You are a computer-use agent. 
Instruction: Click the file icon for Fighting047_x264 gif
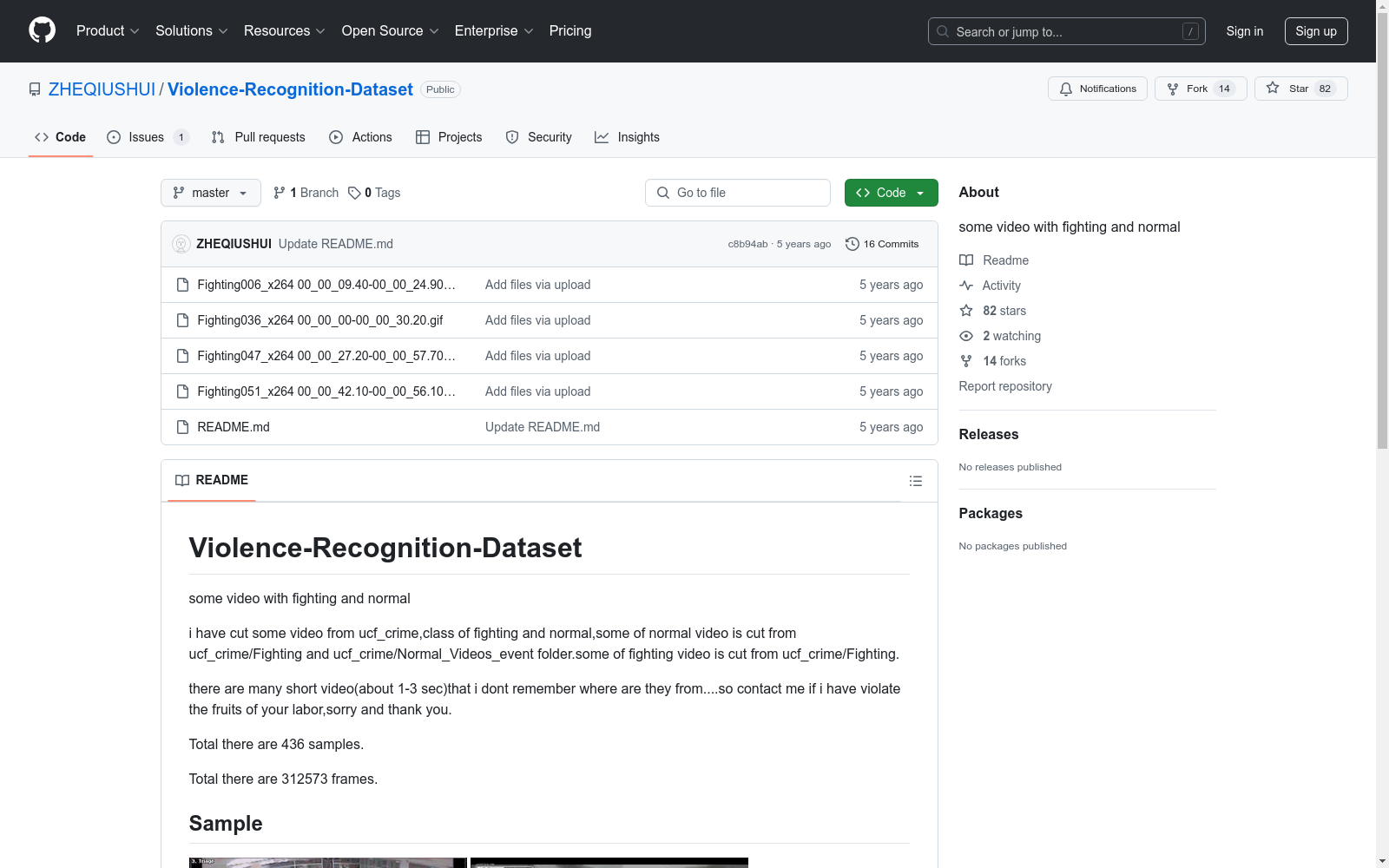click(182, 356)
